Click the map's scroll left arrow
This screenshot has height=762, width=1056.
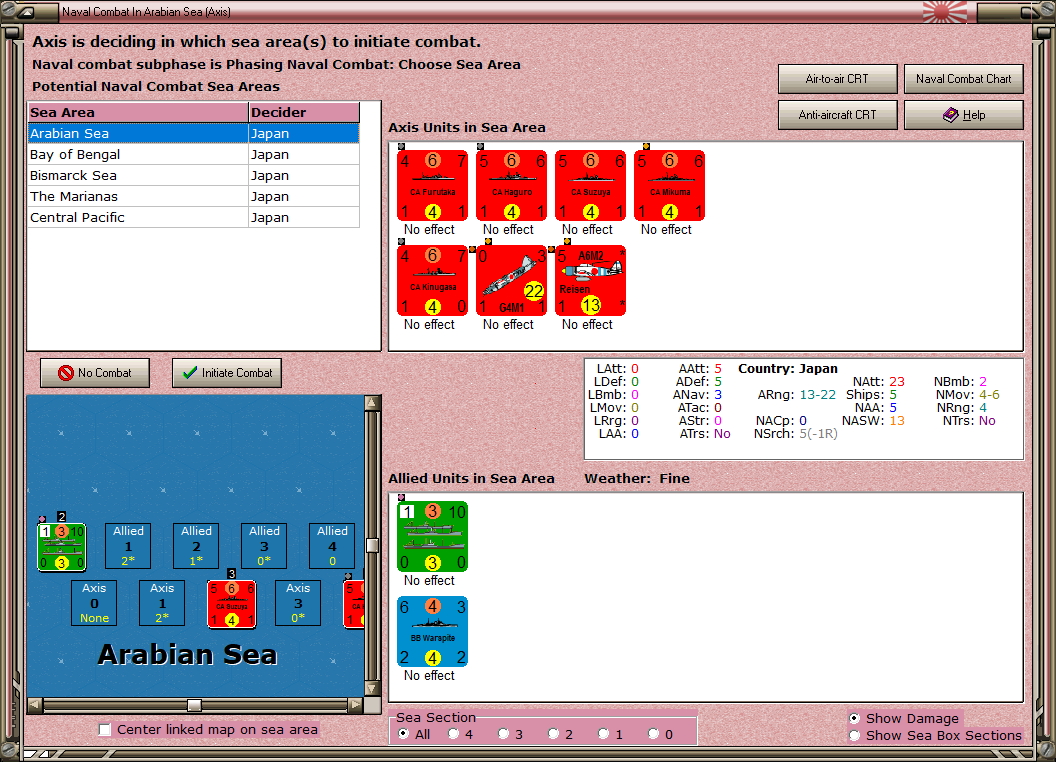[x=35, y=705]
